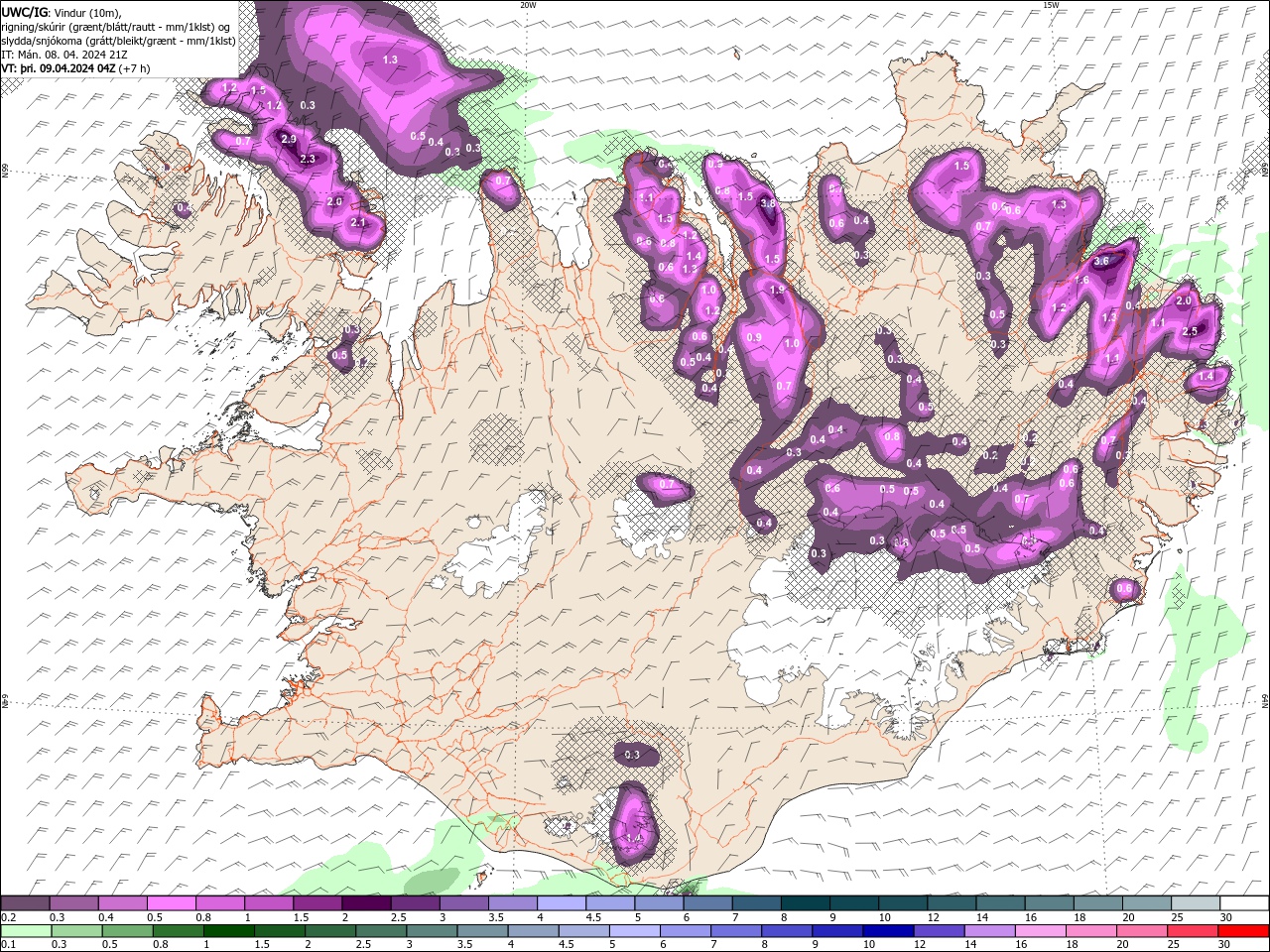Click the '15W' longitude label

coord(1051,5)
